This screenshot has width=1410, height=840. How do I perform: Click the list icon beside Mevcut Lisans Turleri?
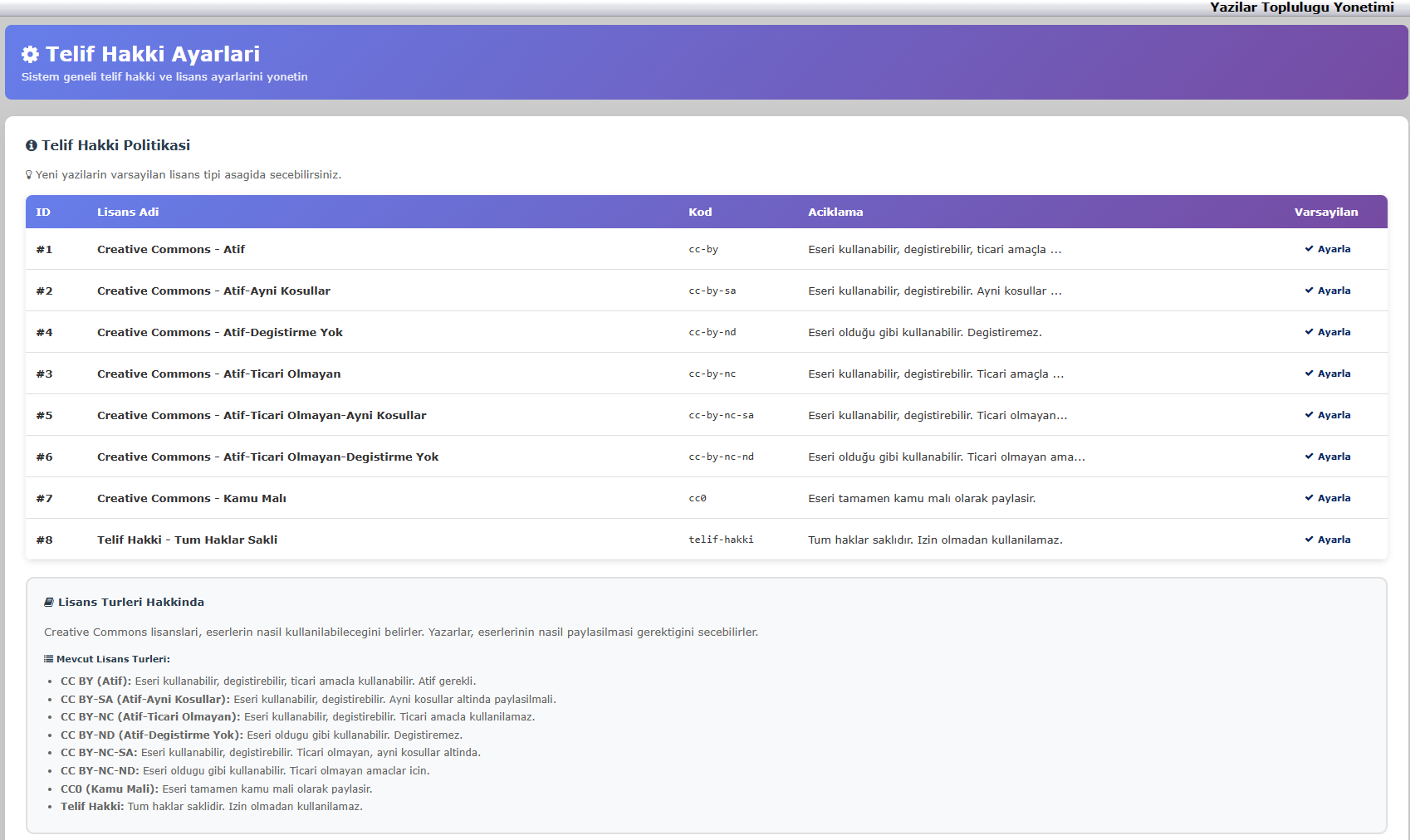click(x=47, y=658)
